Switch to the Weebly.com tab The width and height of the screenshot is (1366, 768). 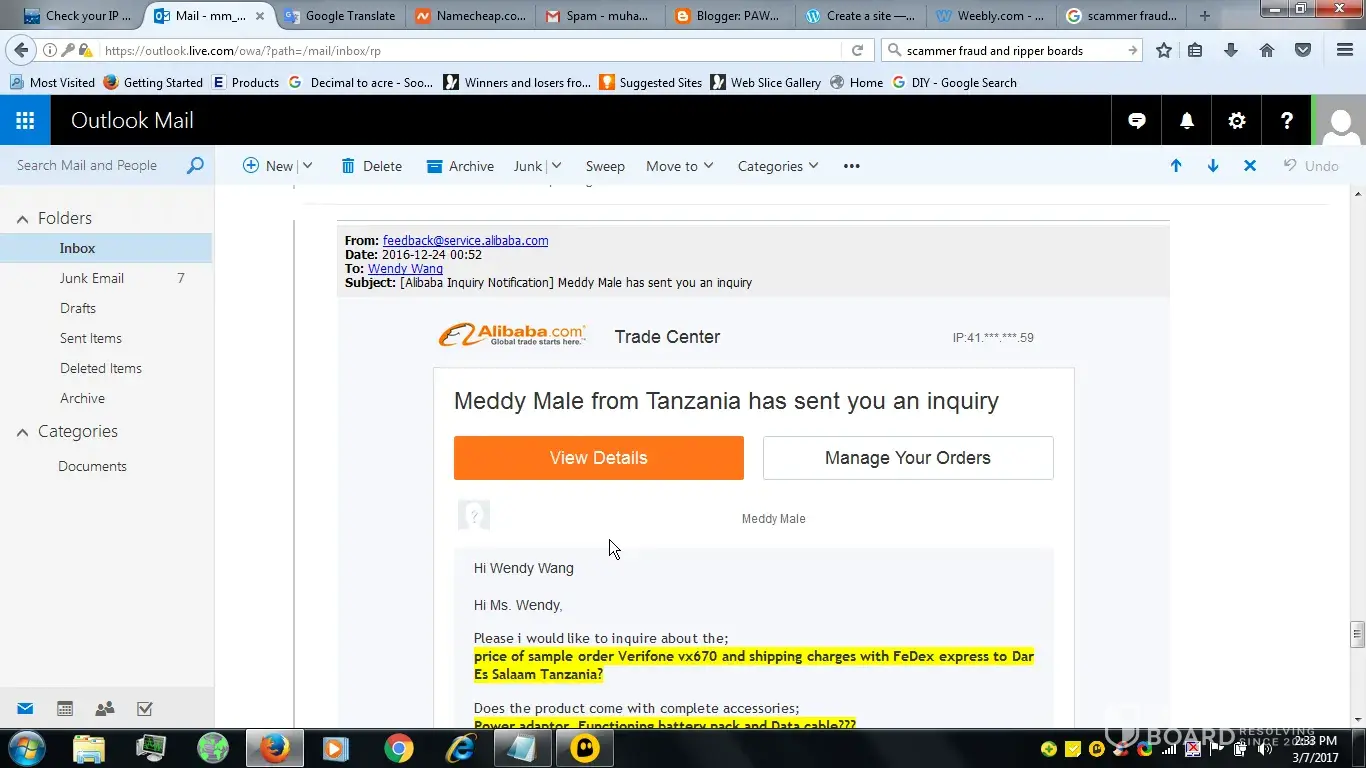(x=991, y=16)
